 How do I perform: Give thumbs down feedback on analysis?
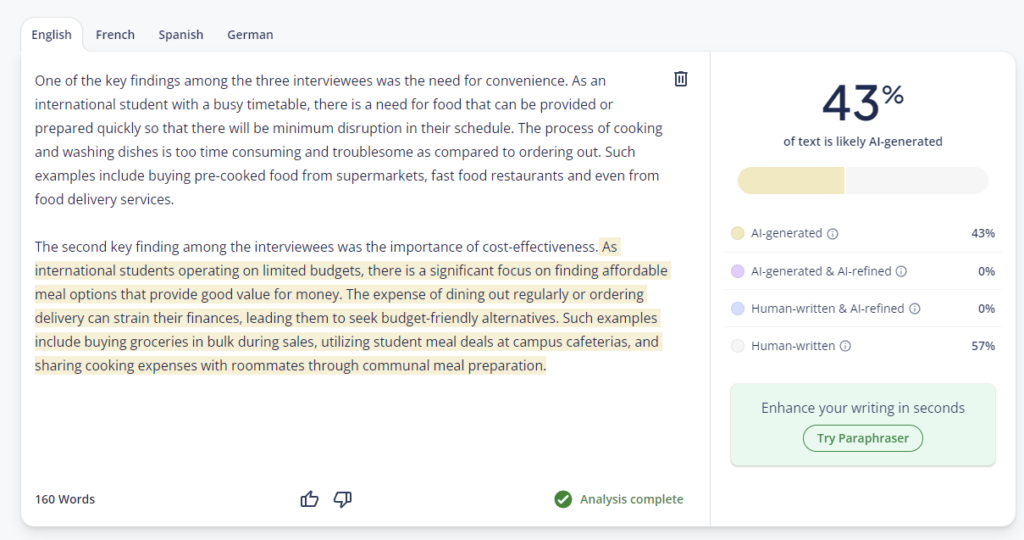point(343,500)
